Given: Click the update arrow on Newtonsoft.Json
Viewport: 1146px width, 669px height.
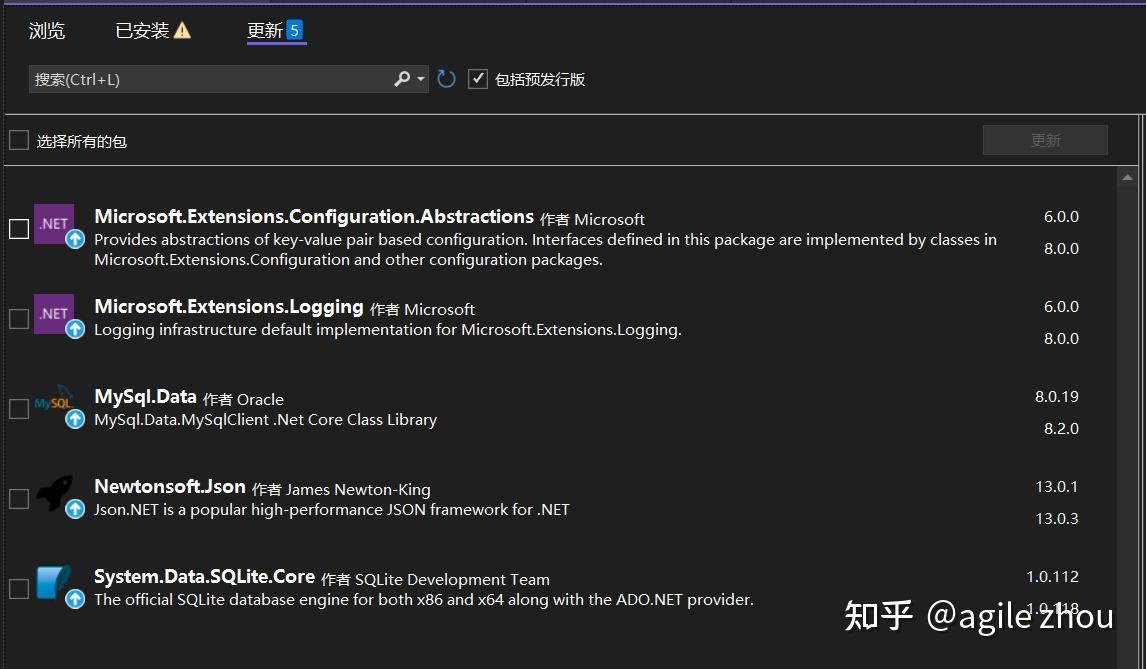Looking at the screenshot, I should click(74, 509).
